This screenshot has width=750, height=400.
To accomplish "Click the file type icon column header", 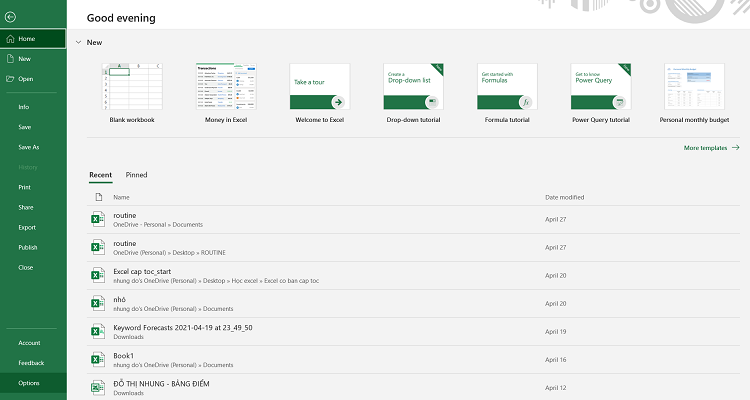I will coord(99,197).
